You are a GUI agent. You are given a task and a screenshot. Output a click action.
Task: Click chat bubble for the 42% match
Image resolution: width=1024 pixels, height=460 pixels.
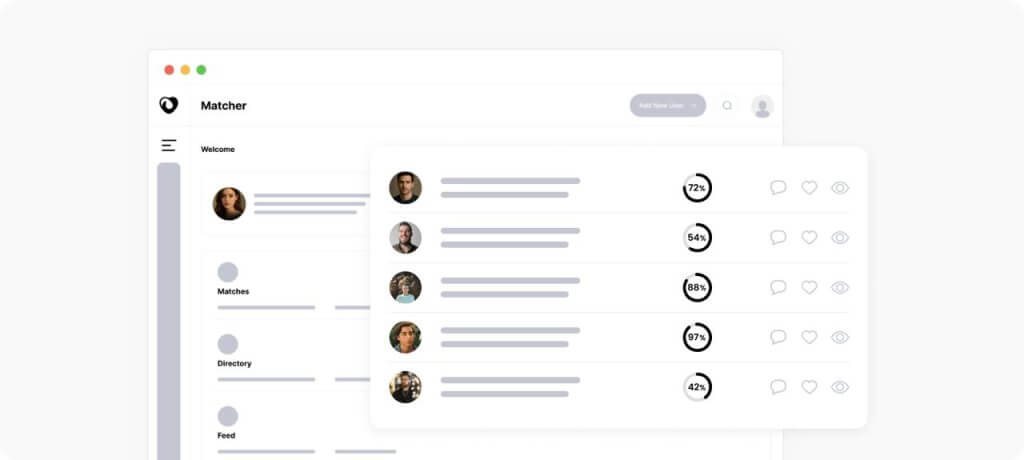pyautogui.click(x=778, y=387)
